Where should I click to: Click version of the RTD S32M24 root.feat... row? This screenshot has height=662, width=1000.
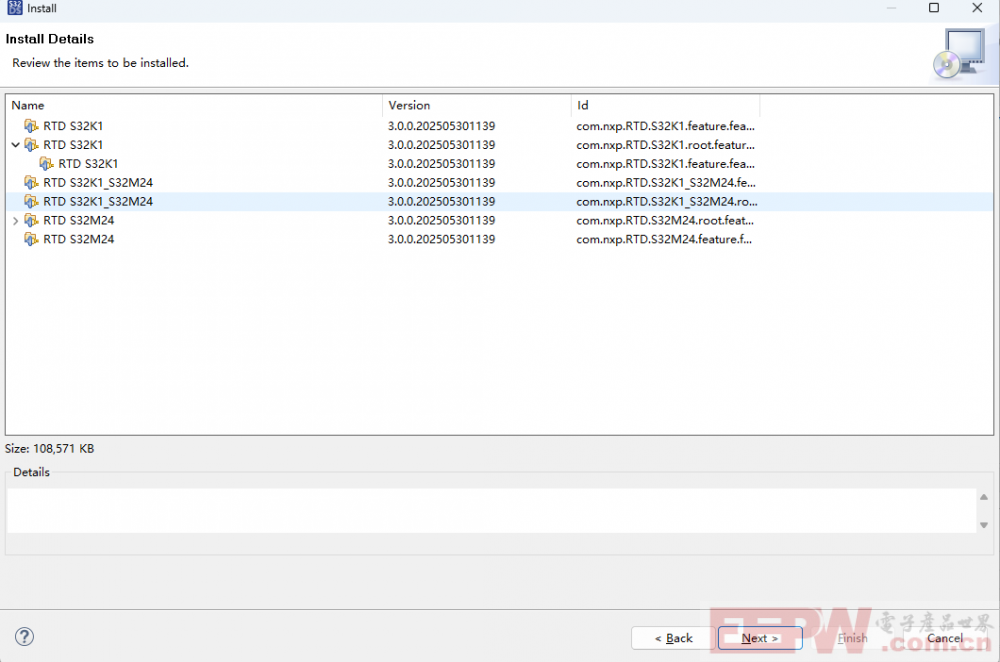[x=441, y=221]
